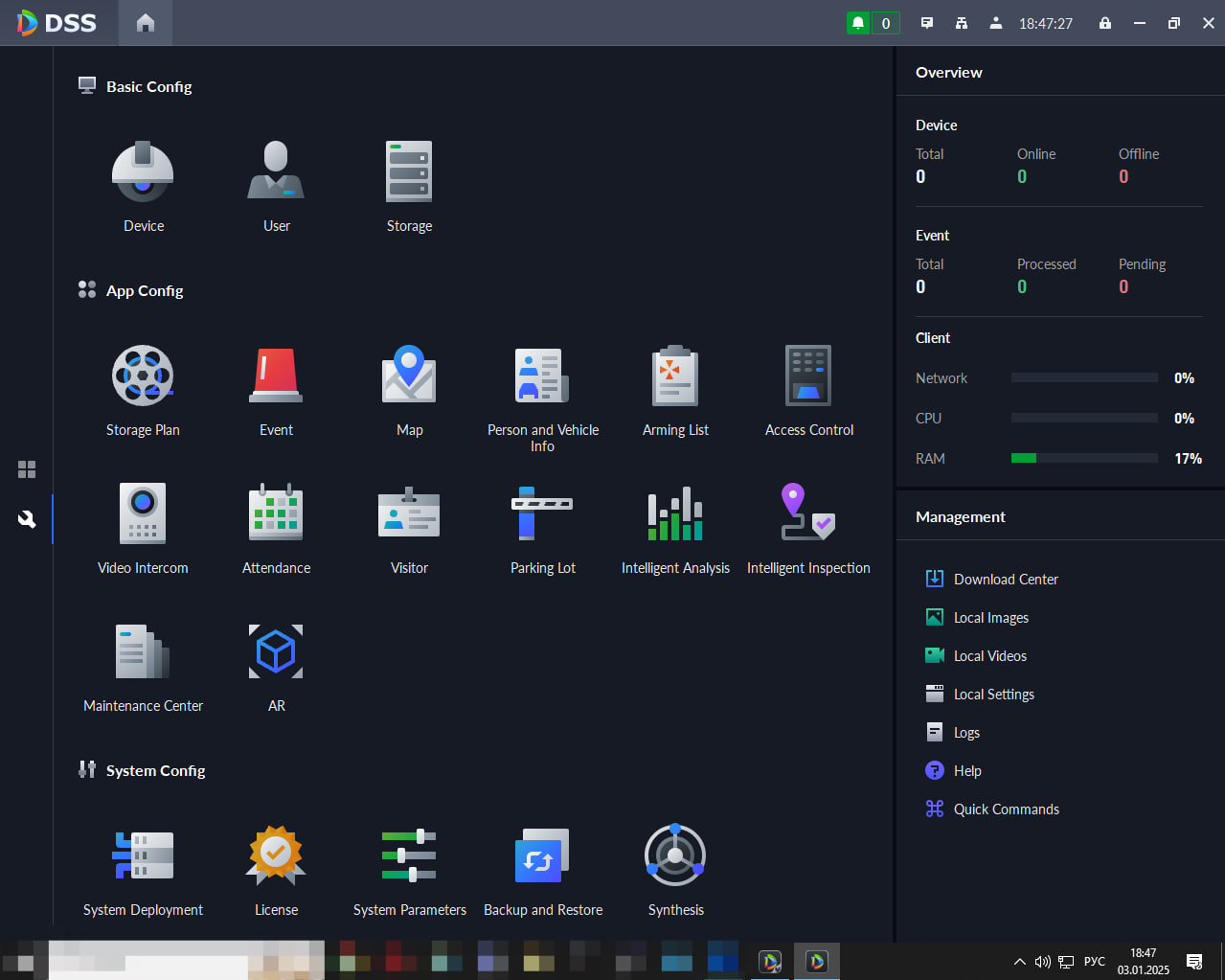The height and width of the screenshot is (980, 1225).
Task: Open Download Center link
Action: pos(1006,580)
